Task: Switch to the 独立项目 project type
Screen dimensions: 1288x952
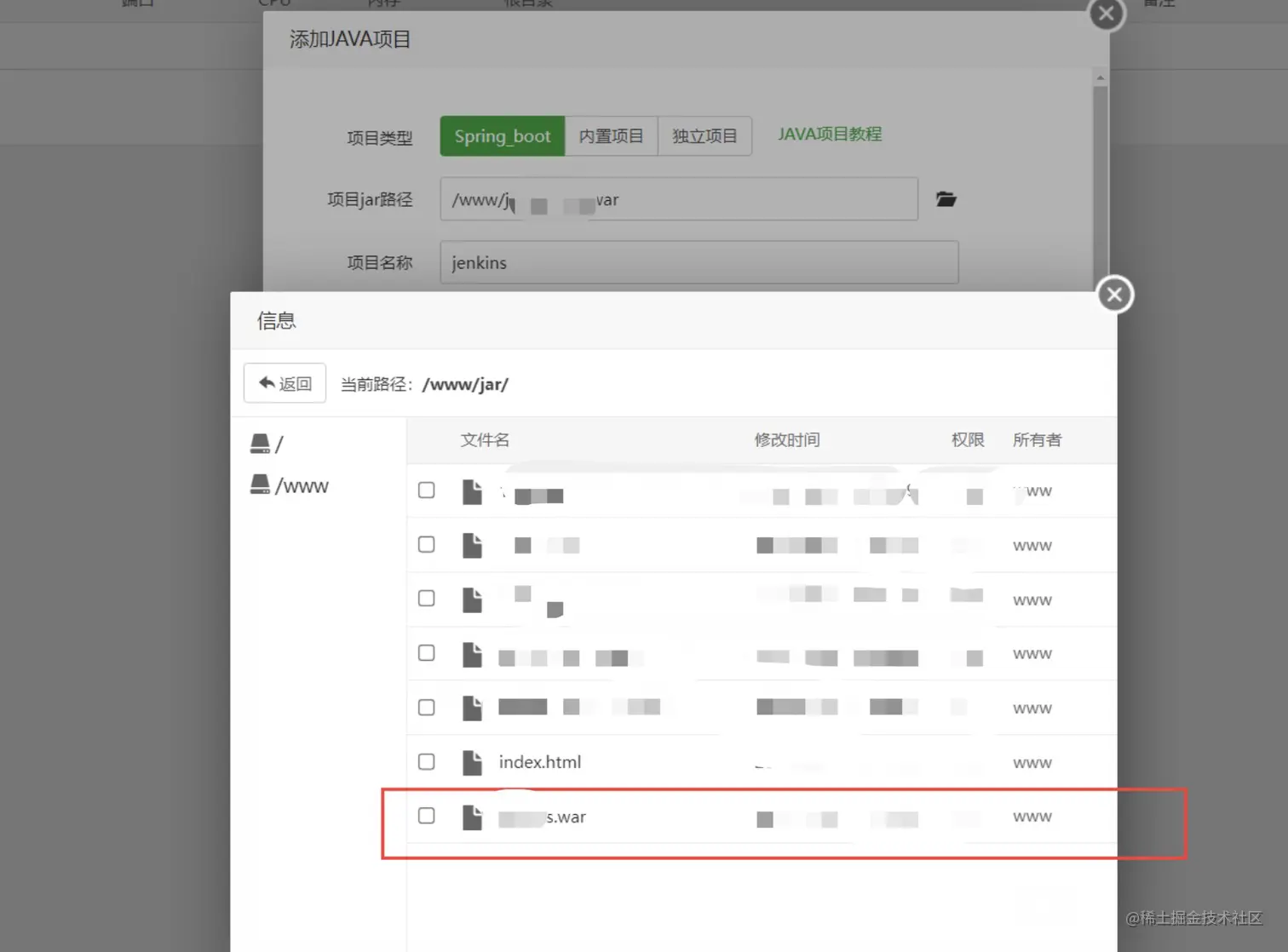Action: 704,136
